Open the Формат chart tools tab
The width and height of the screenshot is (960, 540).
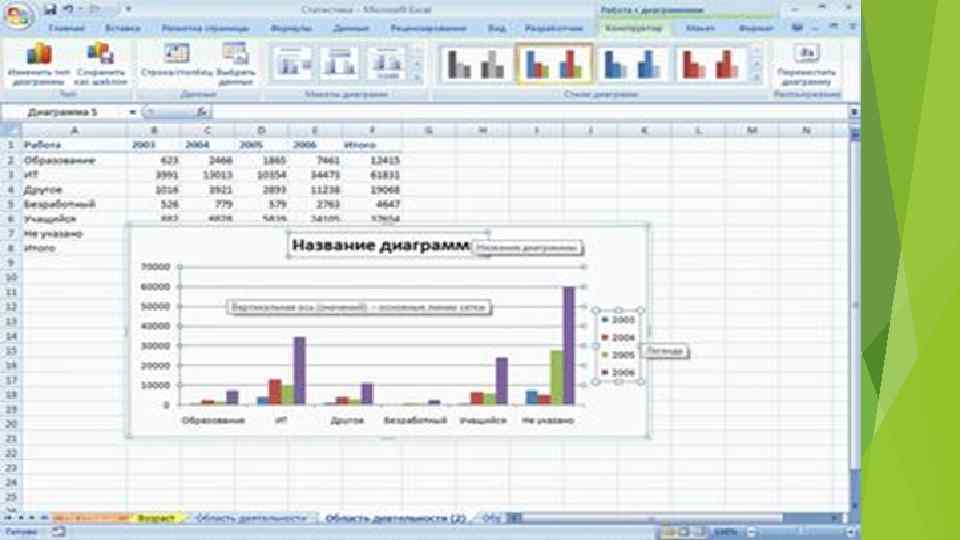[756, 28]
